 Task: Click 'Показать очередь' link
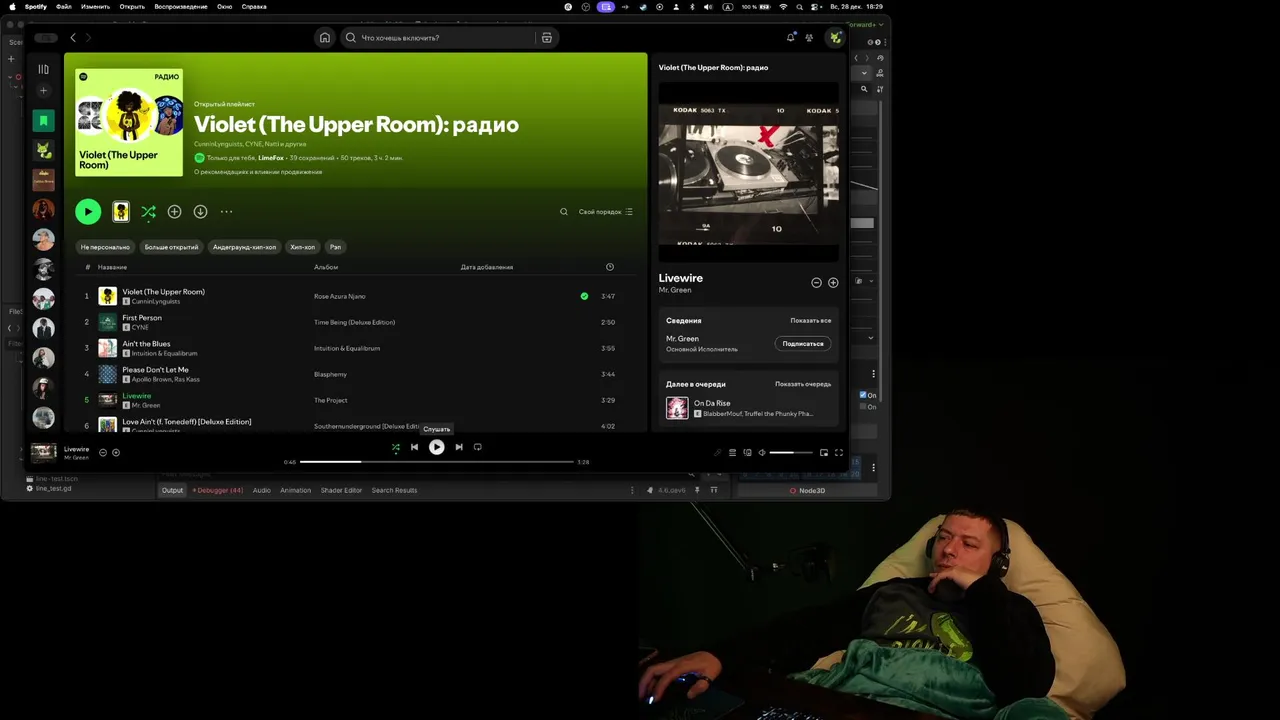click(803, 384)
